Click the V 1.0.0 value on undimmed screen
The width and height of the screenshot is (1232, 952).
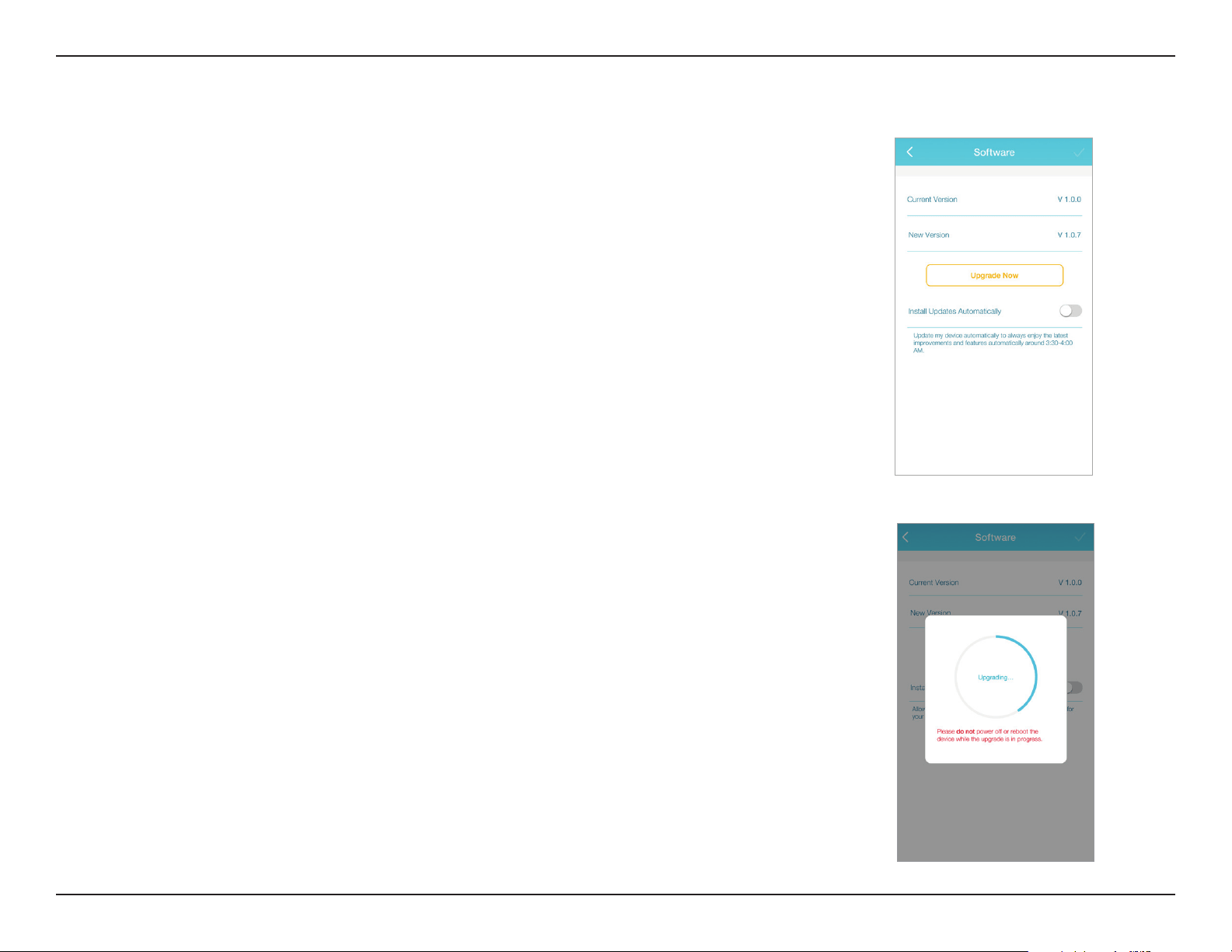[x=1069, y=200]
